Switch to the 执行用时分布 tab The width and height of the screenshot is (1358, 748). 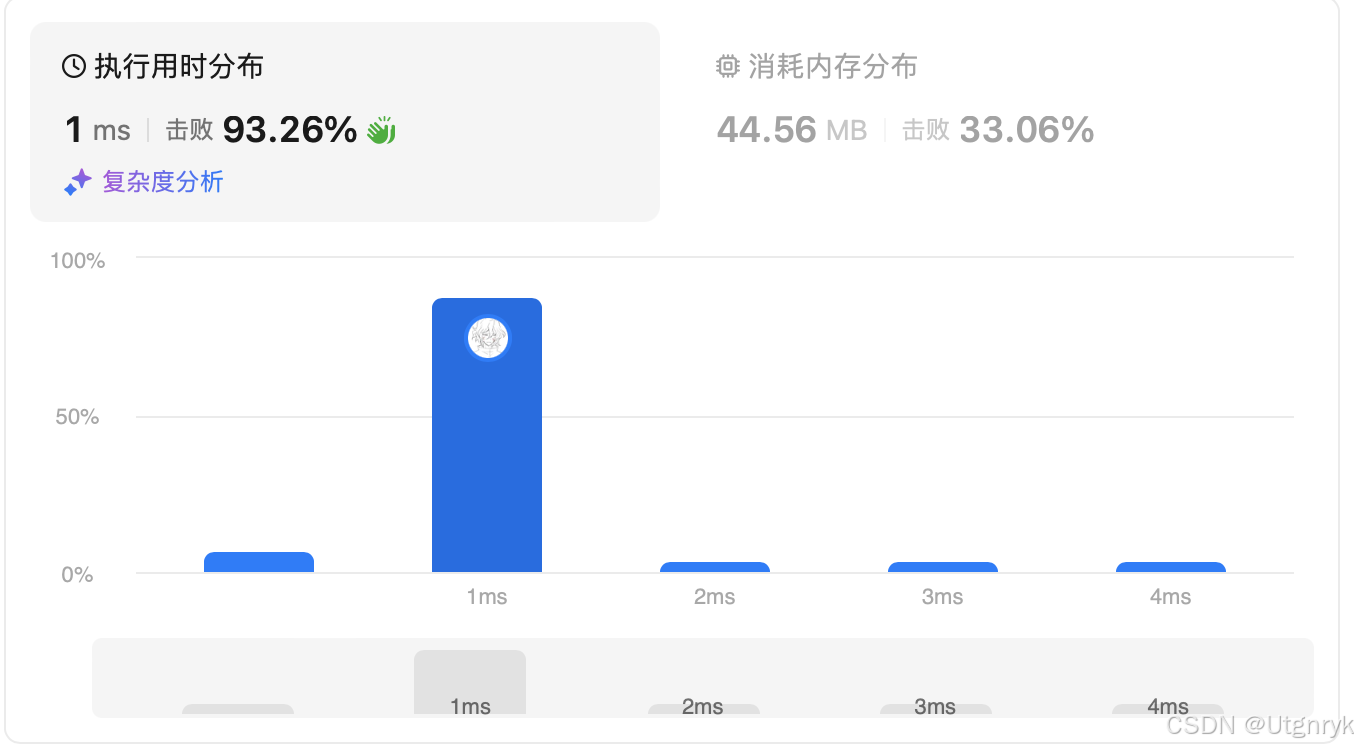345,122
